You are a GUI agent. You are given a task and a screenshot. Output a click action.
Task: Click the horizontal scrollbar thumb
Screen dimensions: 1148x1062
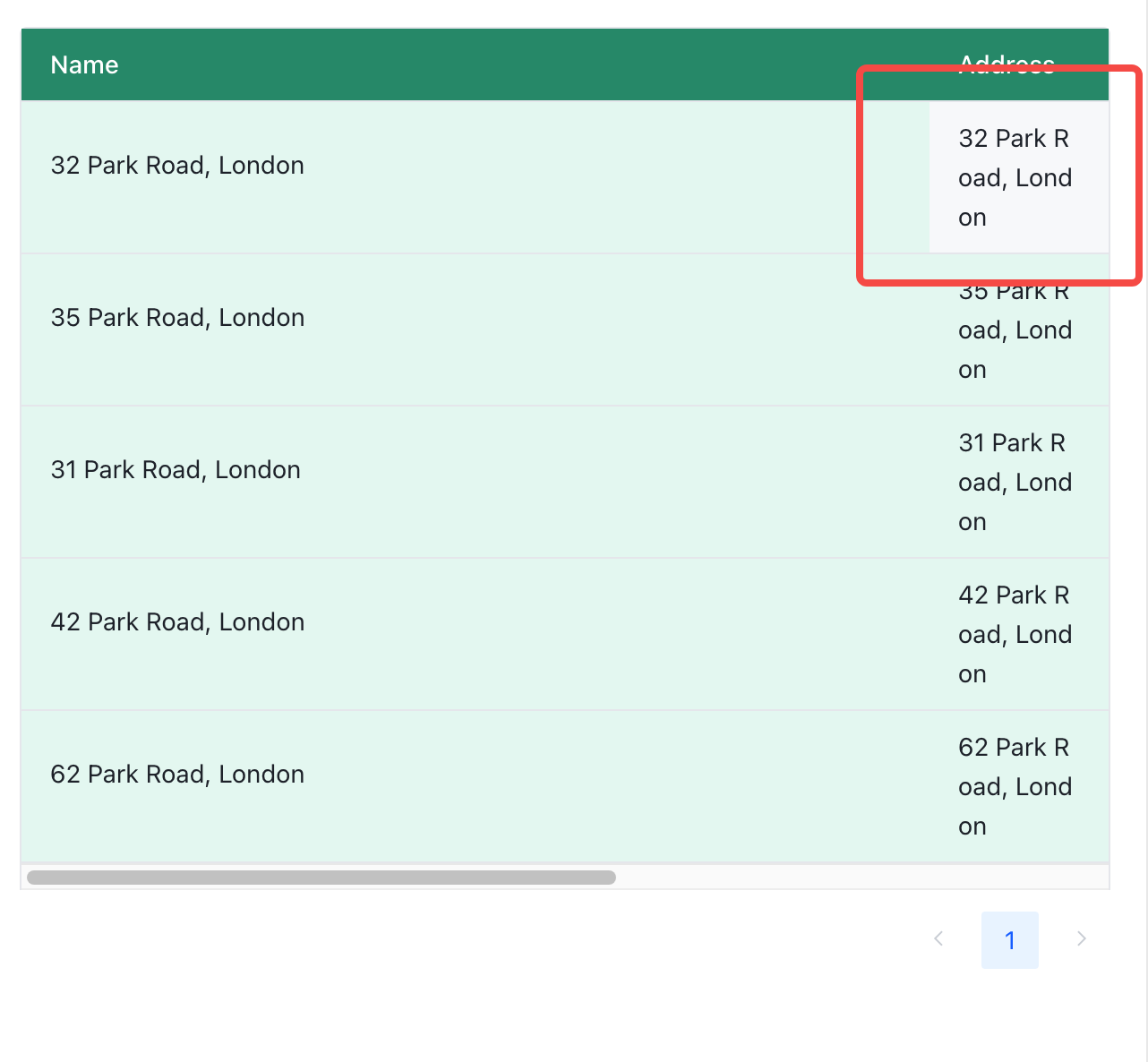tap(321, 878)
